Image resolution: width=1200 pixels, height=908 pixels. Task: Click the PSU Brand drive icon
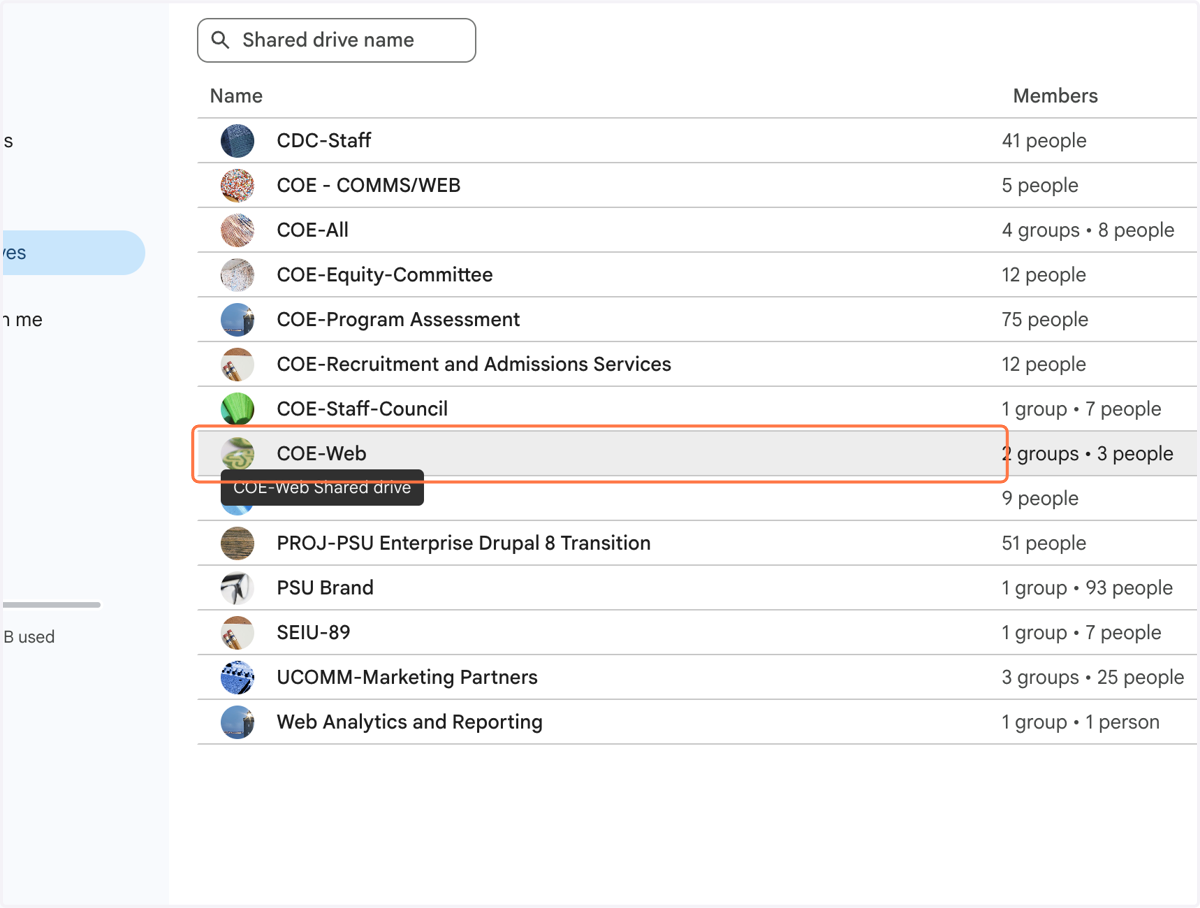click(238, 588)
